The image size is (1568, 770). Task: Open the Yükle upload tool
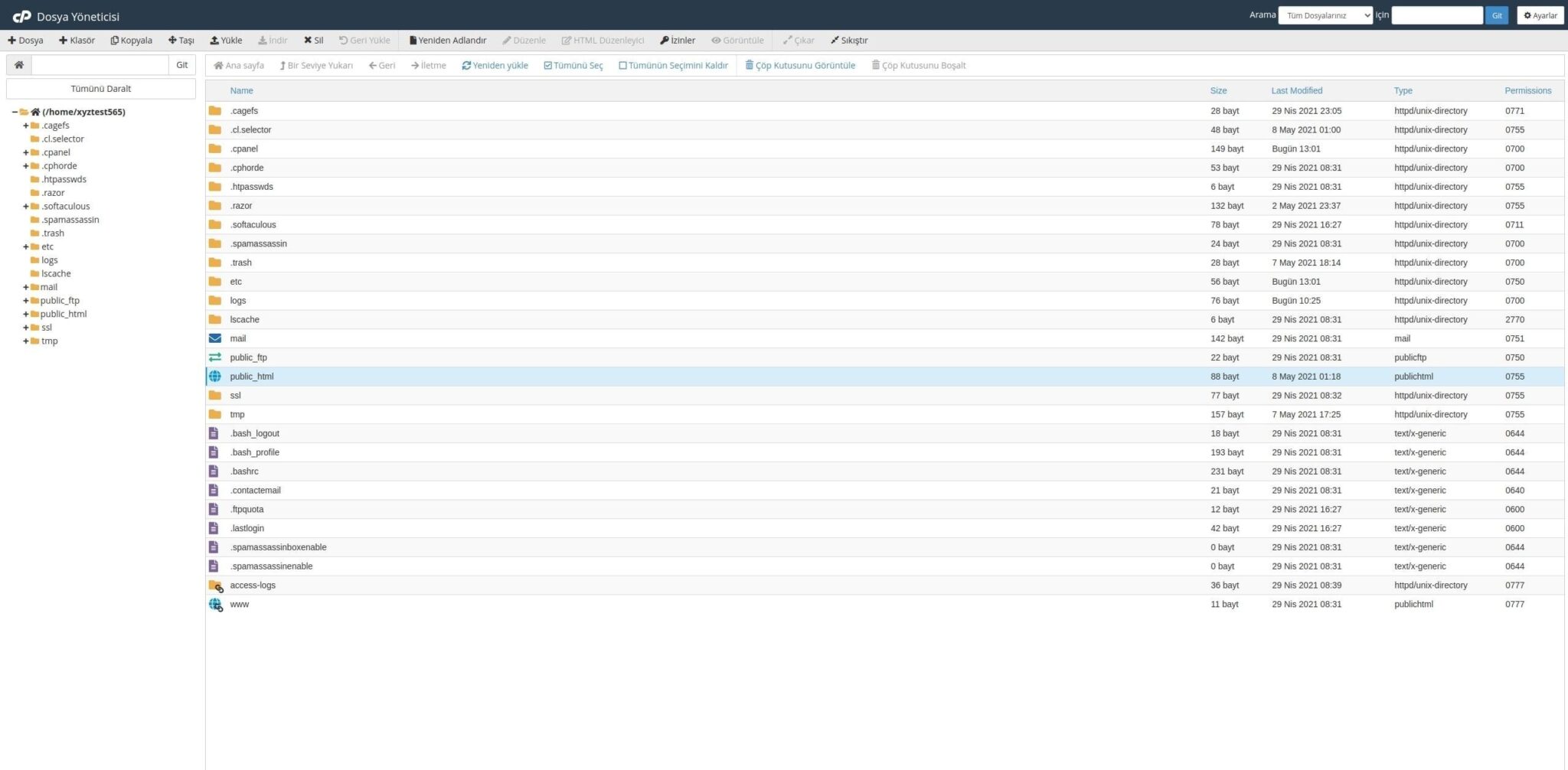(226, 41)
